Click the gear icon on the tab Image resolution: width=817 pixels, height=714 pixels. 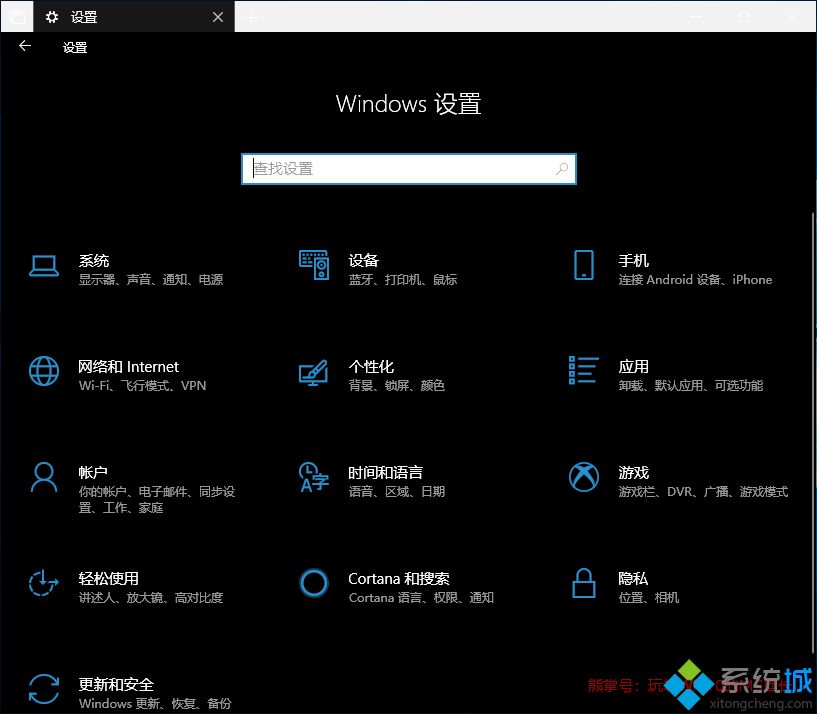click(x=52, y=17)
